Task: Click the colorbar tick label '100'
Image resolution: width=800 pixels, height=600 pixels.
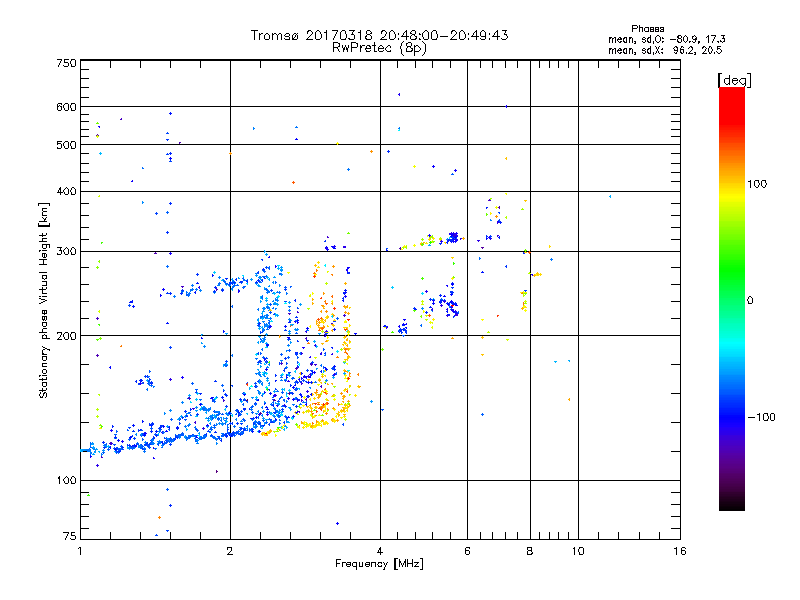Action: [x=757, y=184]
